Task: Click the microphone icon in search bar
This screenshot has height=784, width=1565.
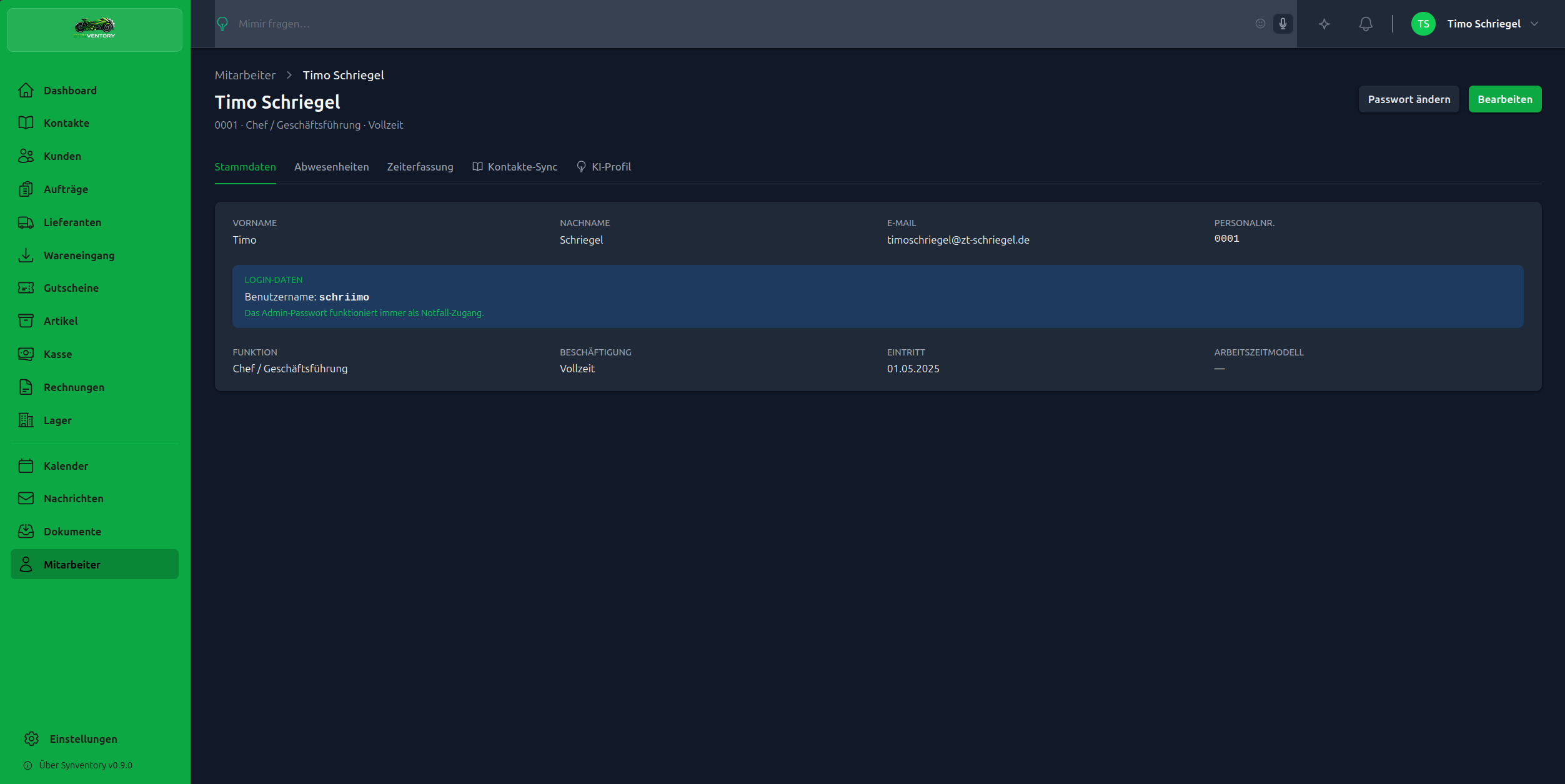Action: 1283,24
